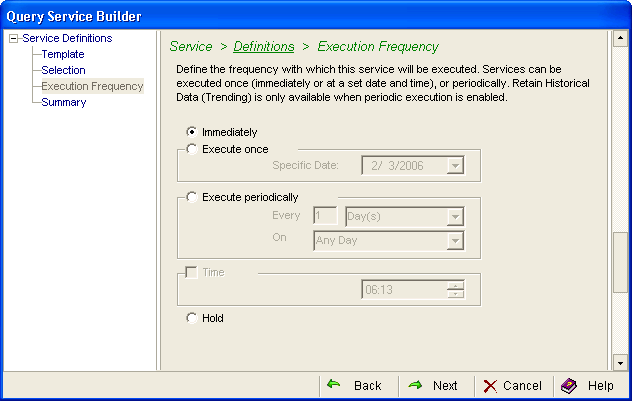632x401 pixels.
Task: Click the Next button
Action: point(435,386)
